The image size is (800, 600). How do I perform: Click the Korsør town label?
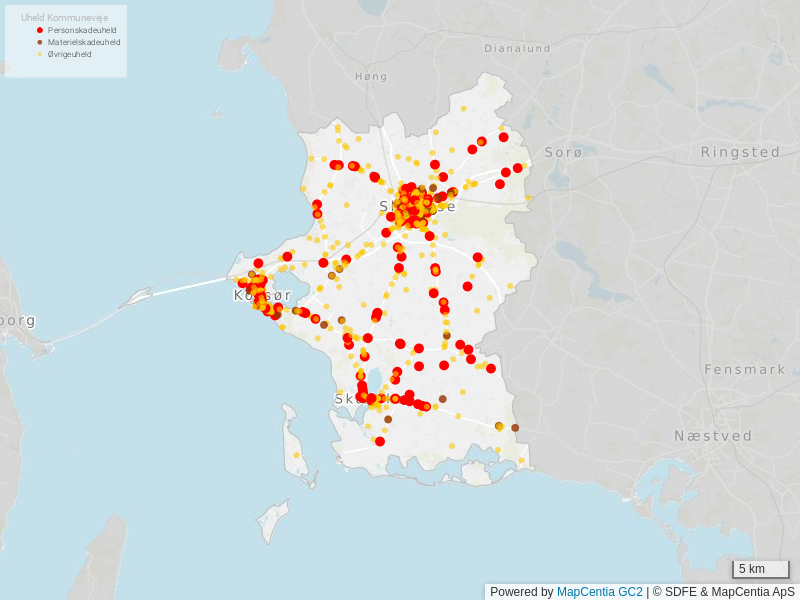pyautogui.click(x=262, y=295)
